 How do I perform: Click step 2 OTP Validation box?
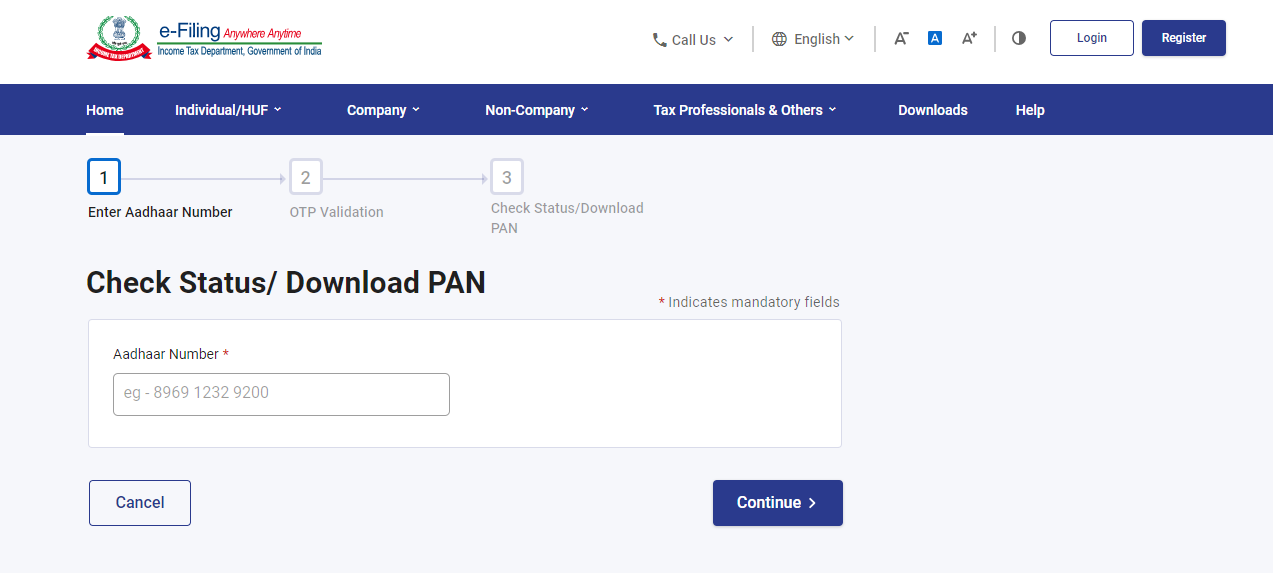pyautogui.click(x=305, y=178)
